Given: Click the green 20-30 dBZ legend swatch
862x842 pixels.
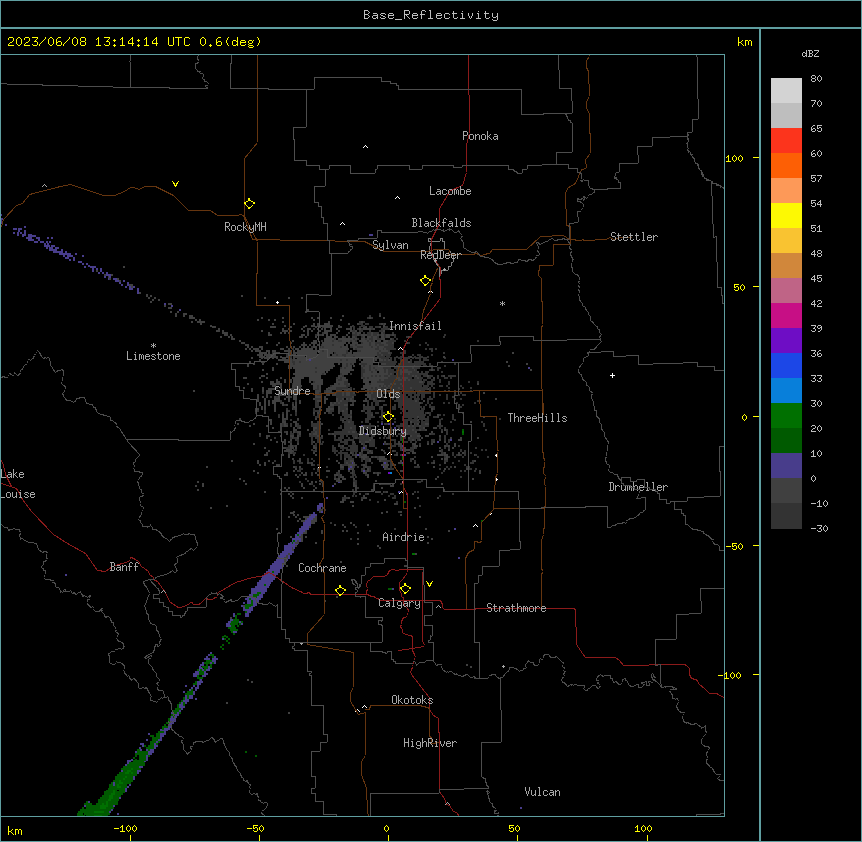Looking at the screenshot, I should coord(786,416).
